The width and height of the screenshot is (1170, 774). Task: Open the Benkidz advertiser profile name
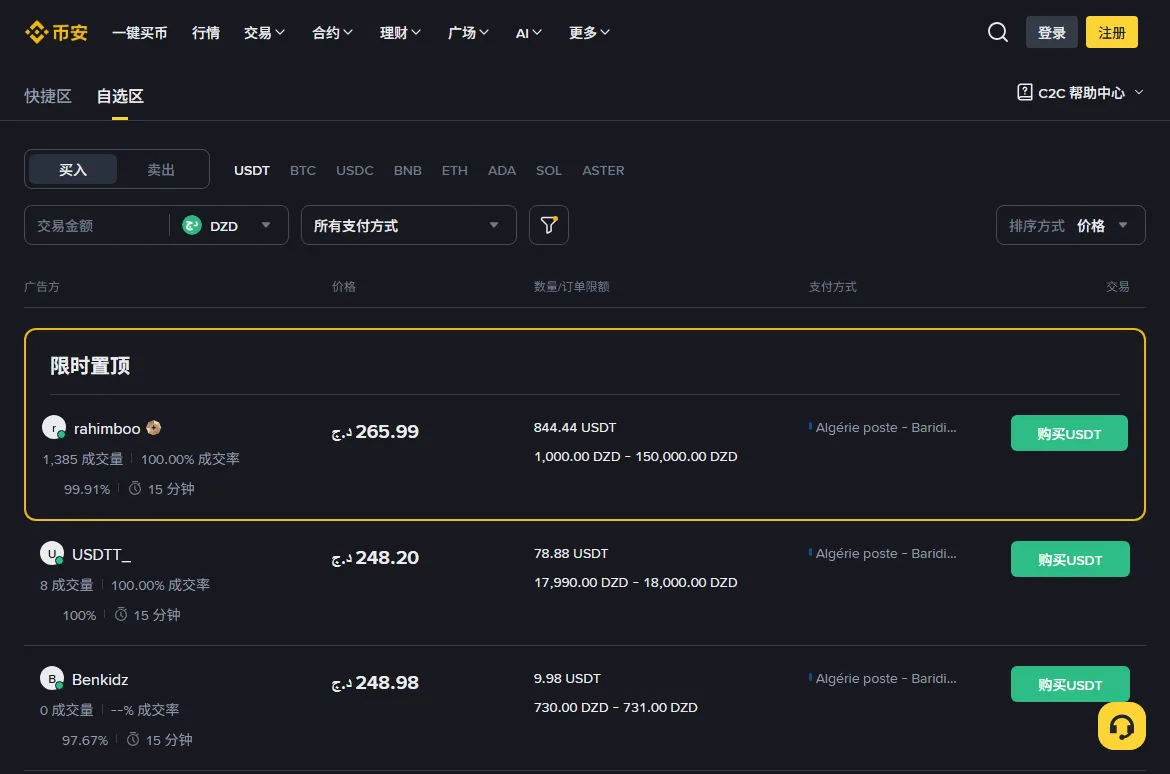[100, 679]
